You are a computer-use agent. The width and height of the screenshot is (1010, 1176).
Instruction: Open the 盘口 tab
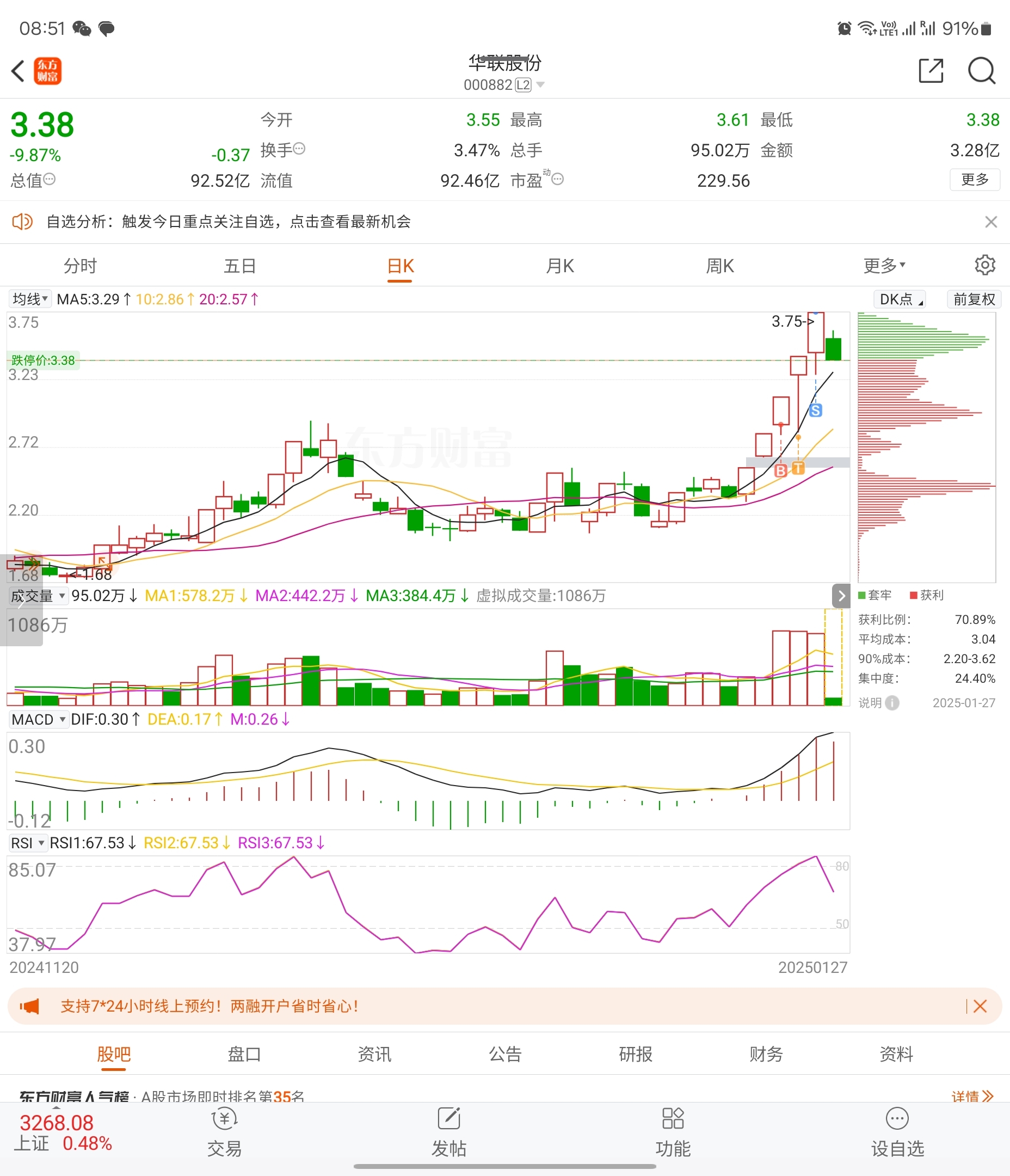[x=244, y=1054]
